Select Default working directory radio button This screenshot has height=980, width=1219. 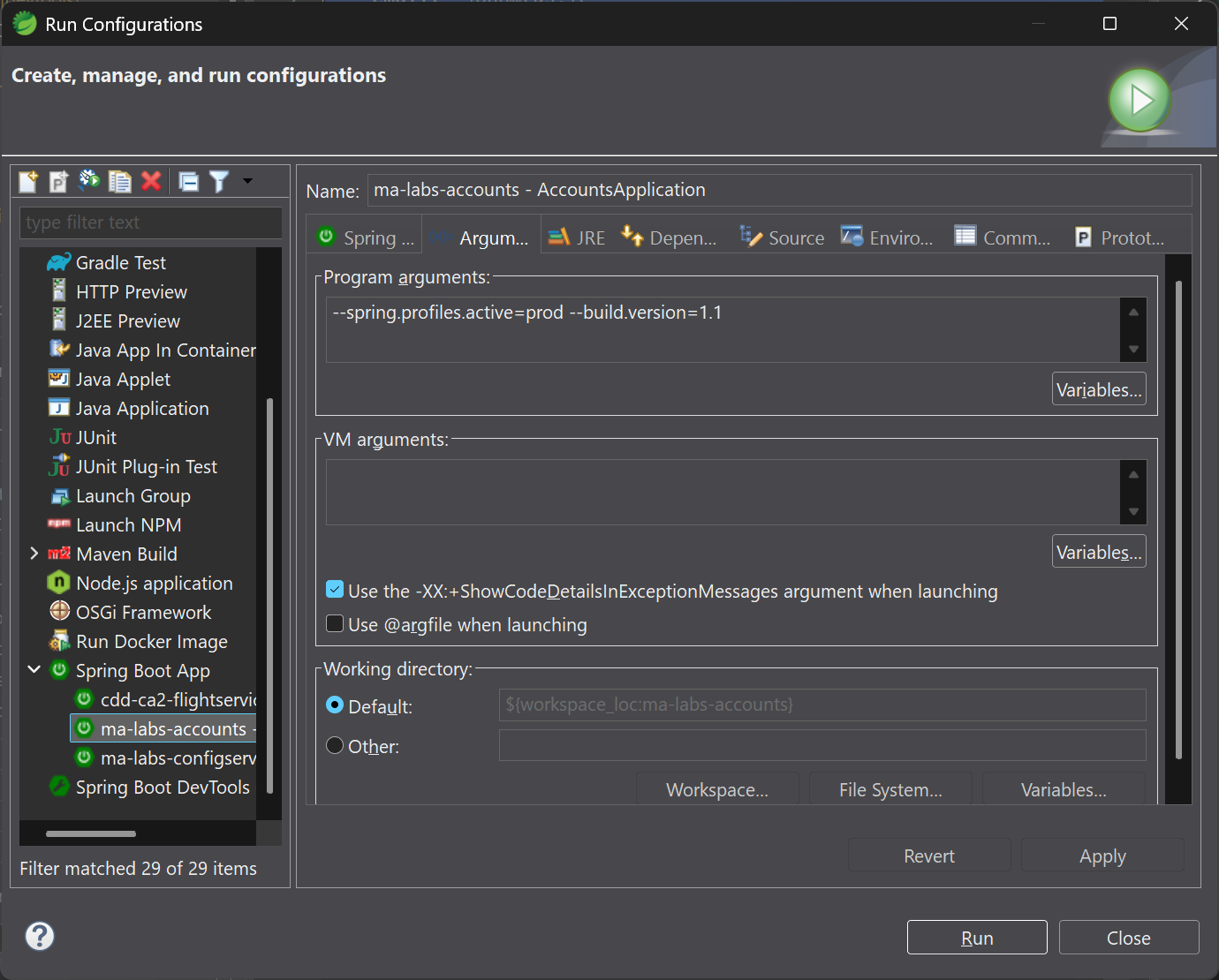[x=335, y=705]
